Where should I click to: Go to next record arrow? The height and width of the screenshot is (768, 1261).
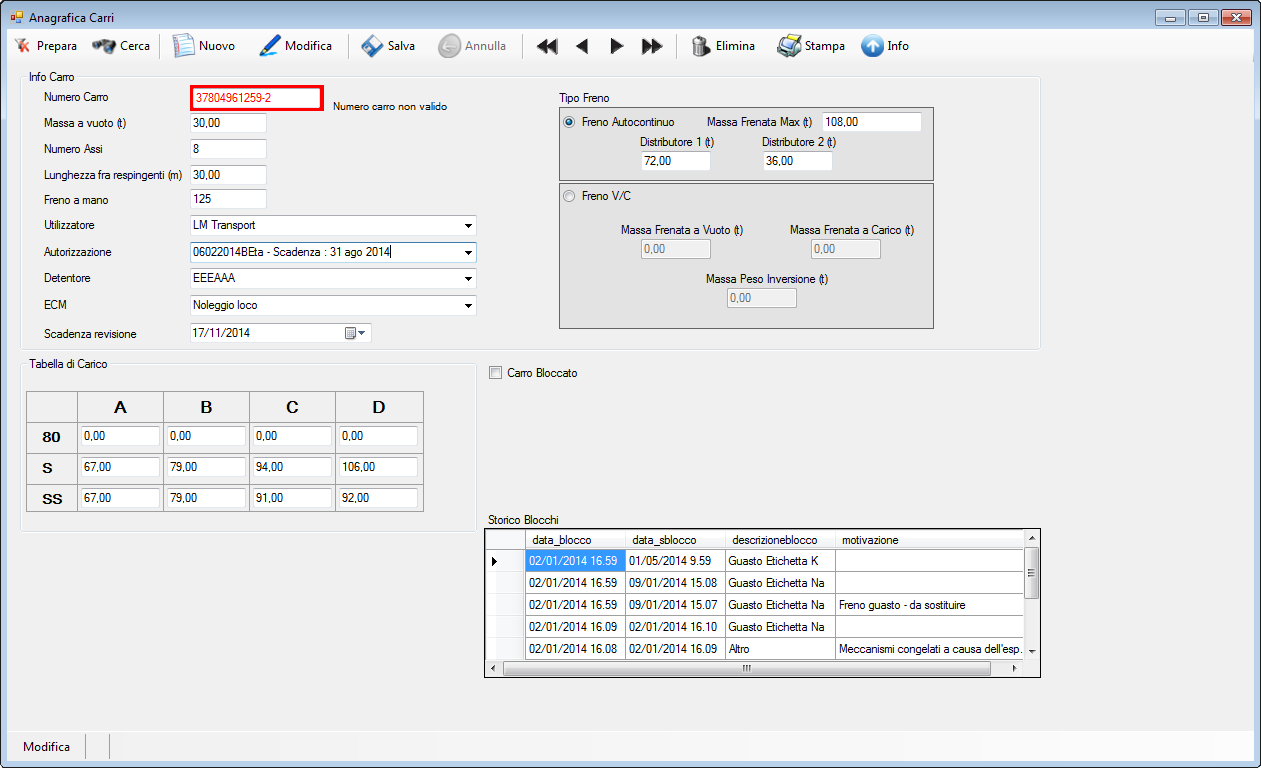617,46
